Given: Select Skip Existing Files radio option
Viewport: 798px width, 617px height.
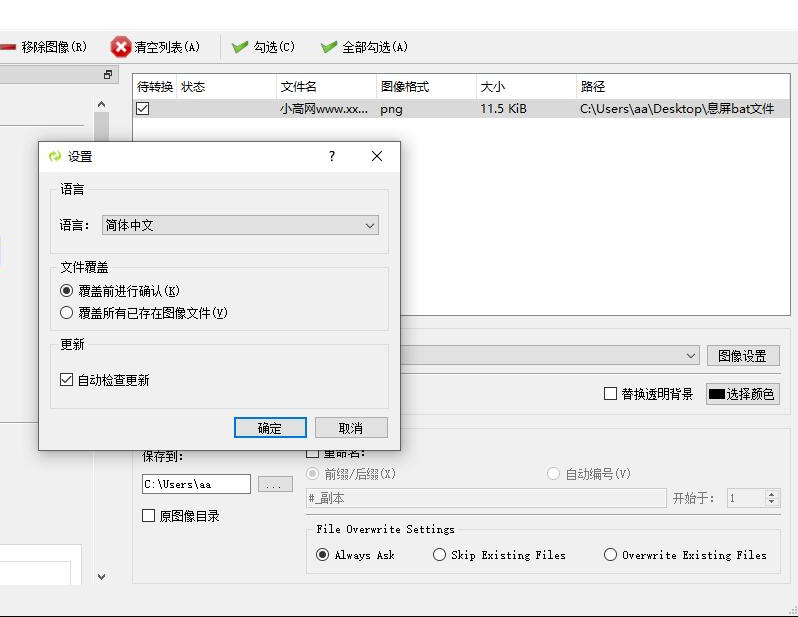Looking at the screenshot, I should 440,555.
